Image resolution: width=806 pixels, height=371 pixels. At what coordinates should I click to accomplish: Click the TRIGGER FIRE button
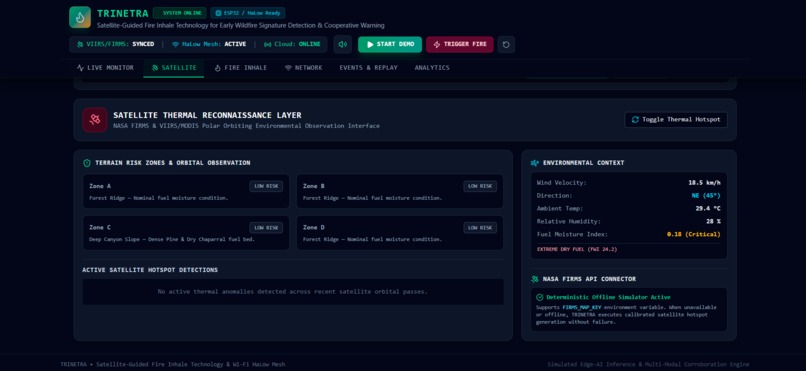[460, 44]
